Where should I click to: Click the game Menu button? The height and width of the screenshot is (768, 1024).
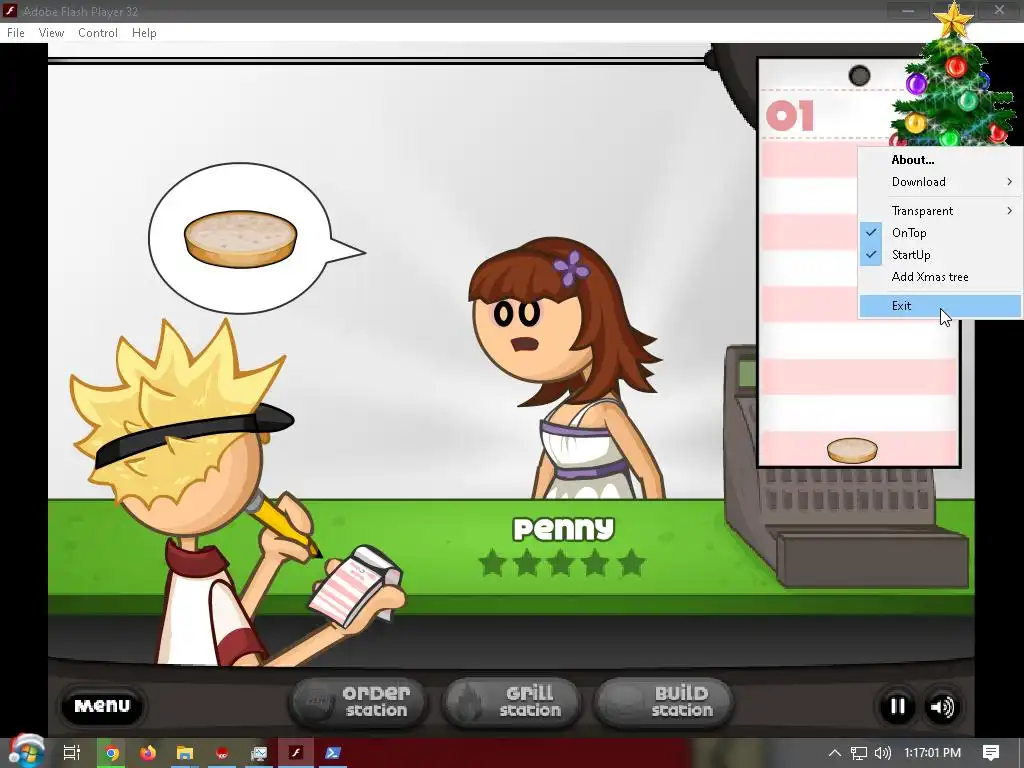pos(102,706)
